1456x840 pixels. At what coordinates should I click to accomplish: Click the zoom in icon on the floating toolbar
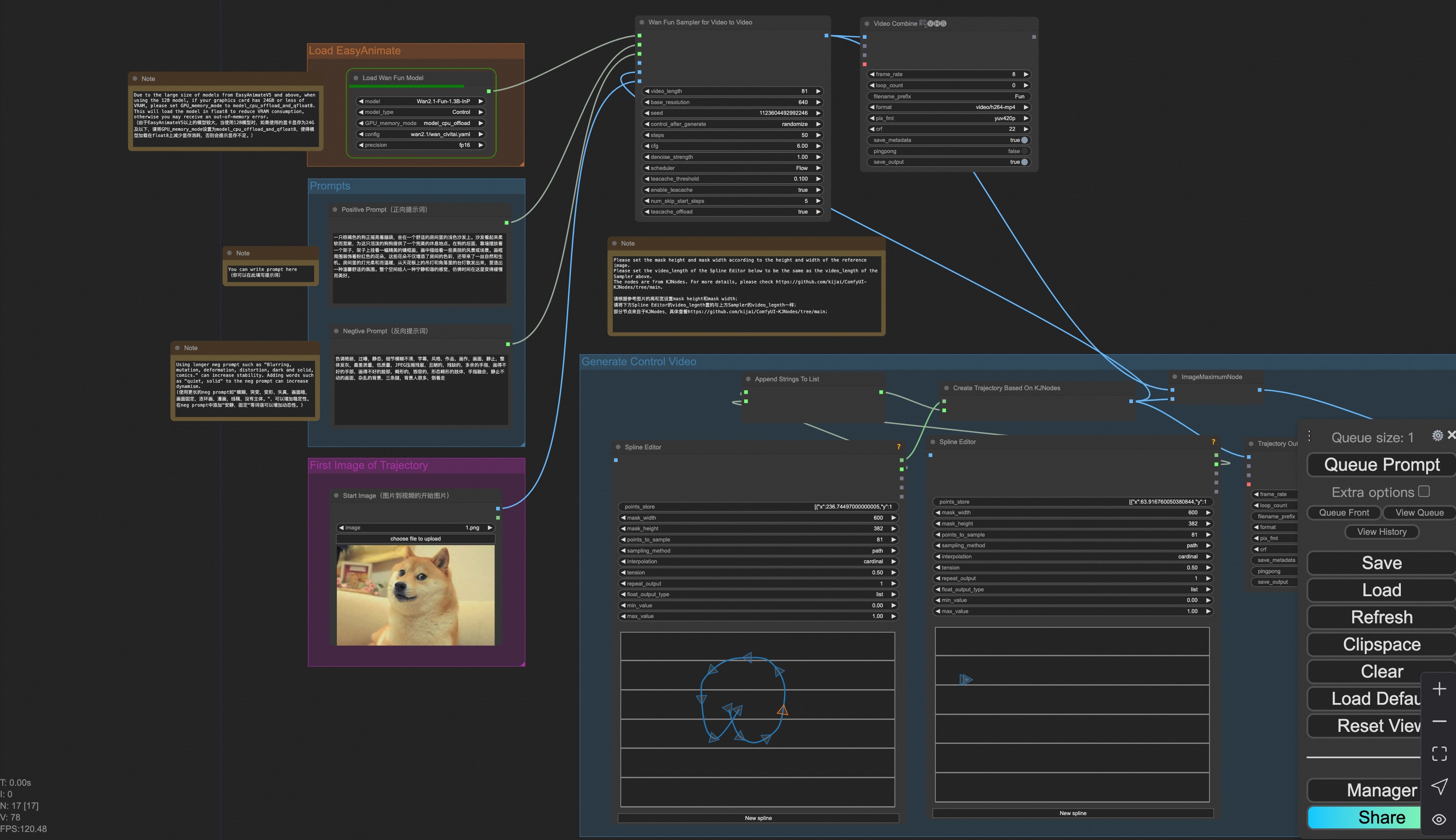coord(1439,688)
